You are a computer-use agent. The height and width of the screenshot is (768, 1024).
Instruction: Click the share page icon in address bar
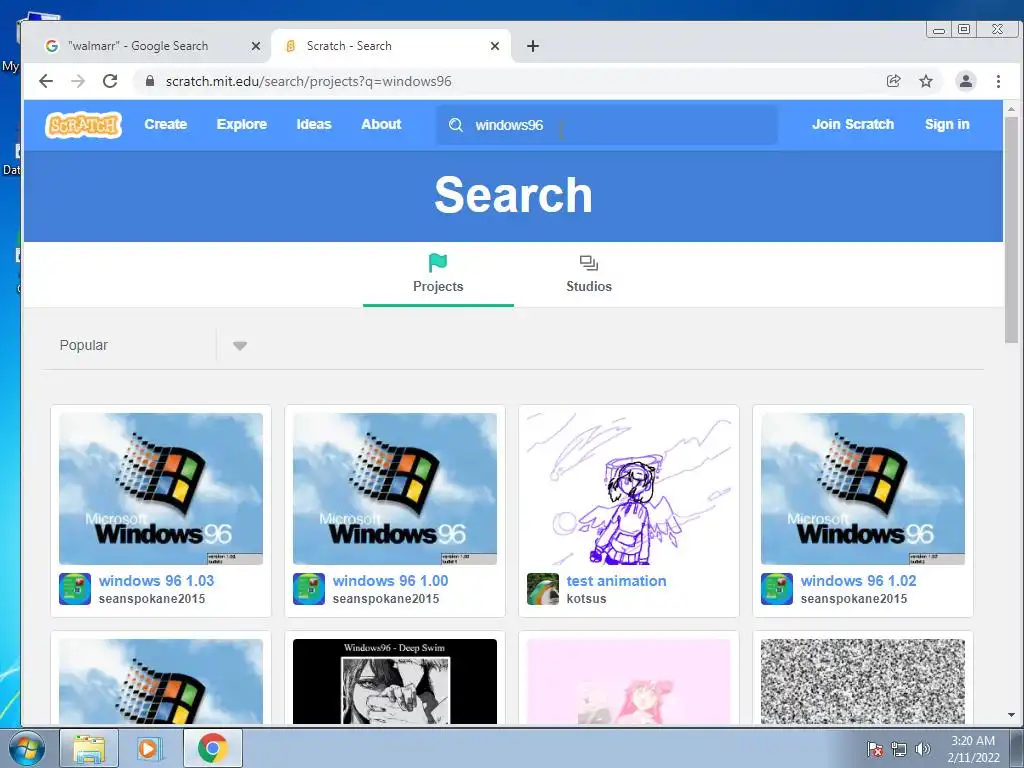pyautogui.click(x=893, y=81)
